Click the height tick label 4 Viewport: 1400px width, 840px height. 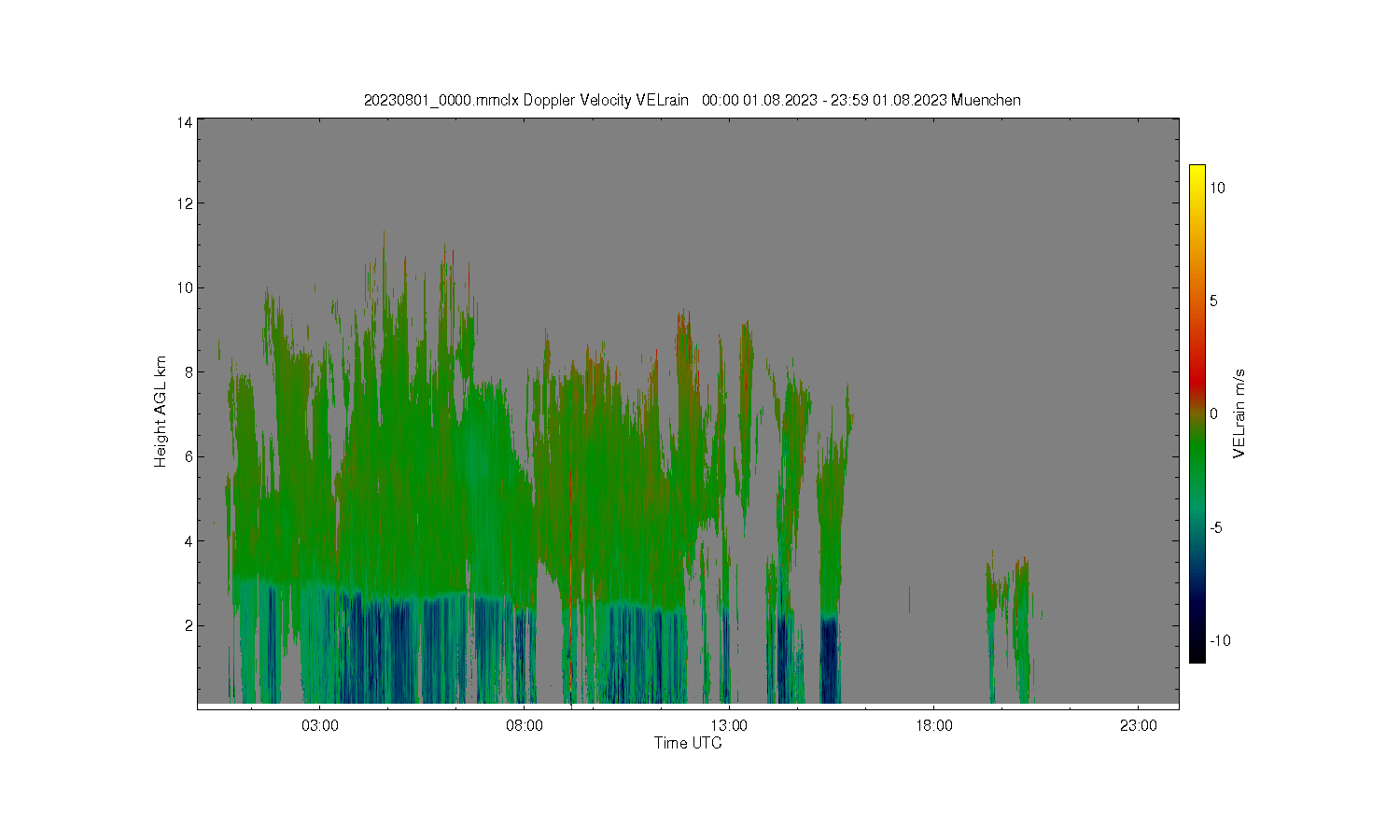[189, 540]
